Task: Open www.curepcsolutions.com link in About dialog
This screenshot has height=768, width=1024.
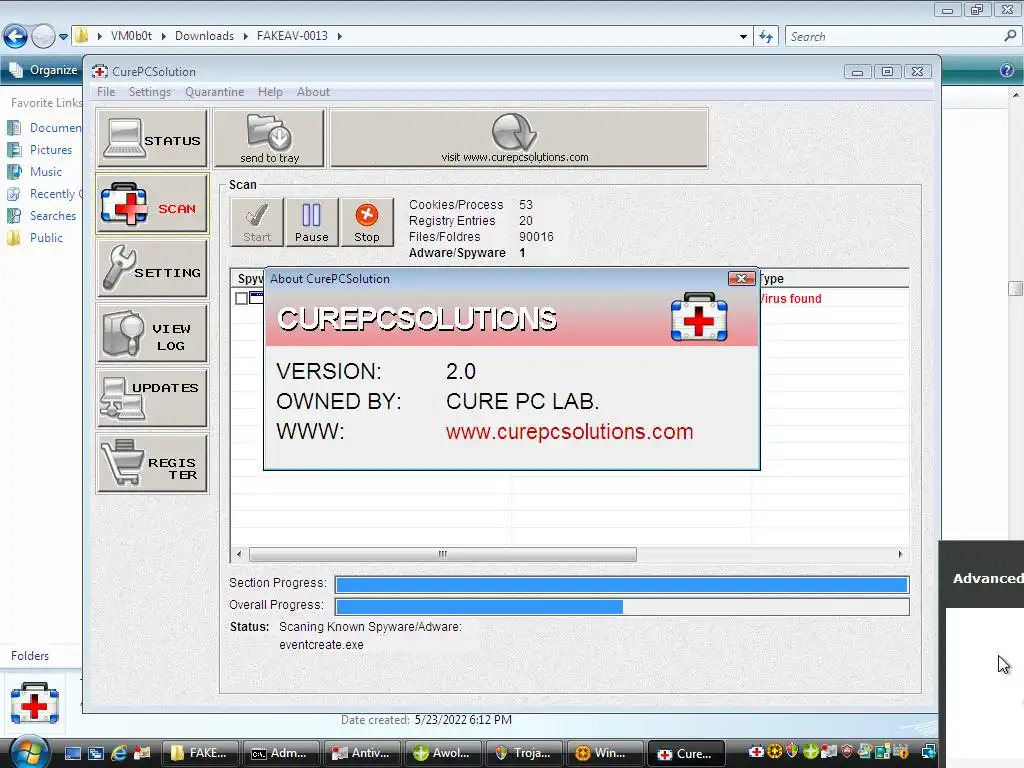Action: pyautogui.click(x=569, y=432)
